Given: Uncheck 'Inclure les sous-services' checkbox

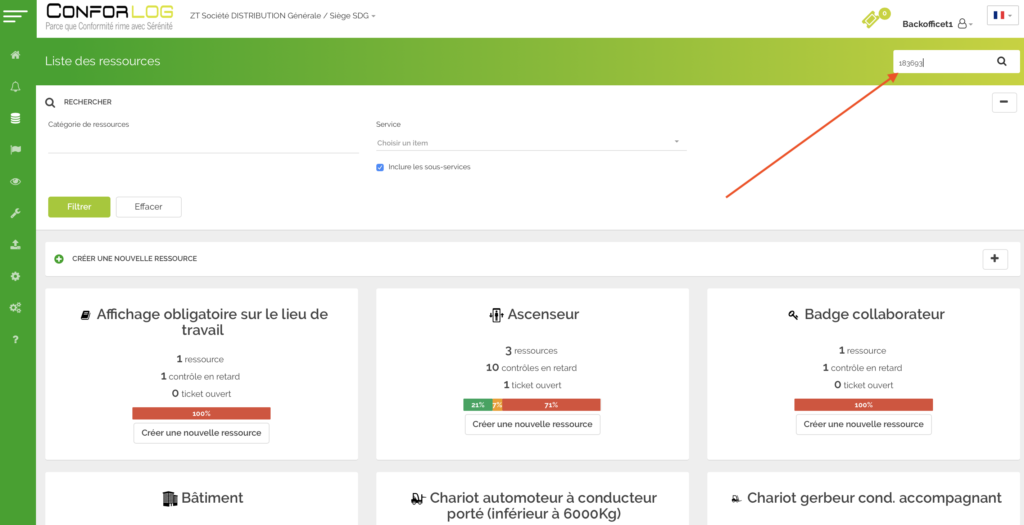Looking at the screenshot, I should (380, 167).
